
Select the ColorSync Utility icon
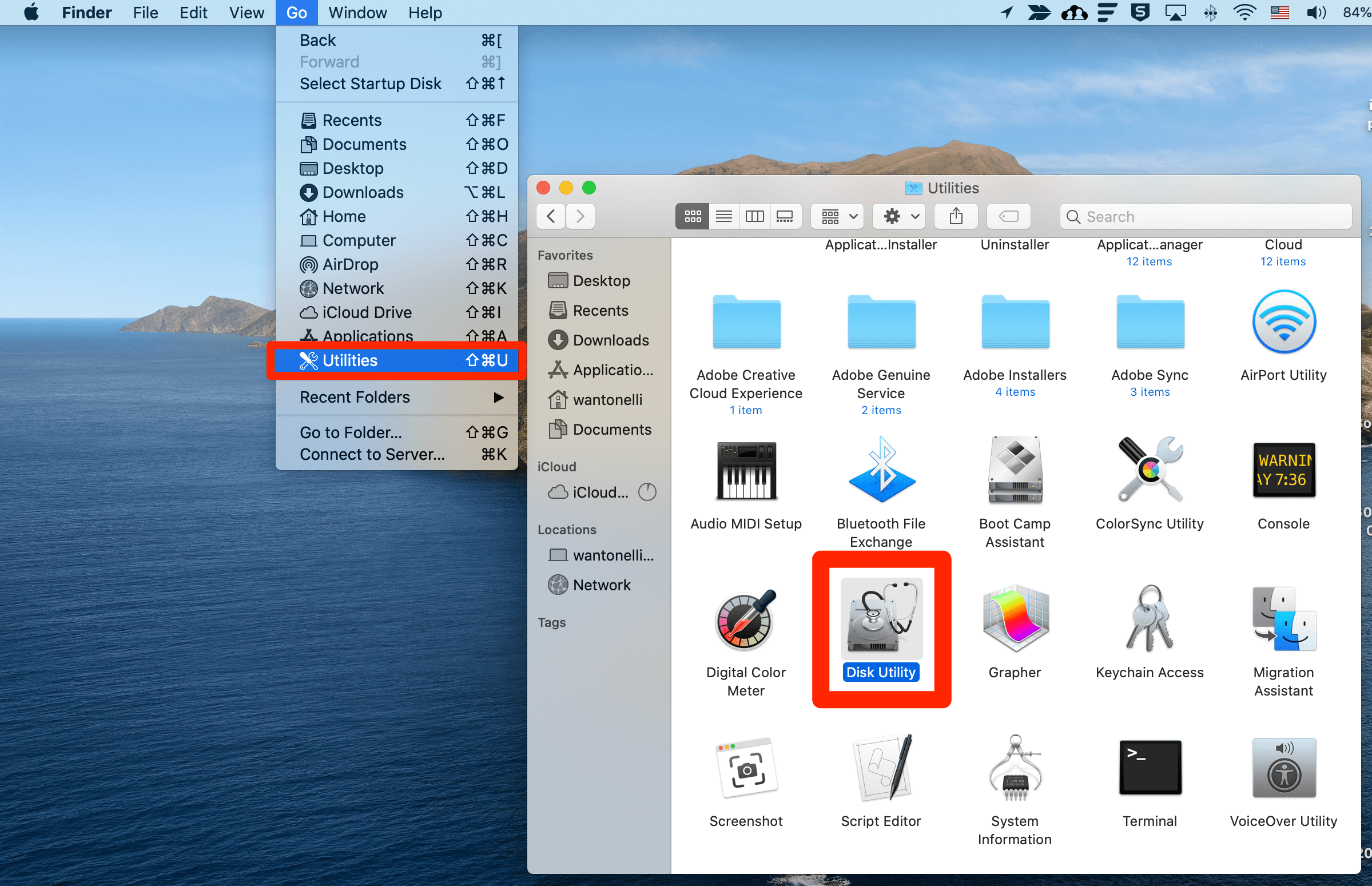pos(1150,471)
